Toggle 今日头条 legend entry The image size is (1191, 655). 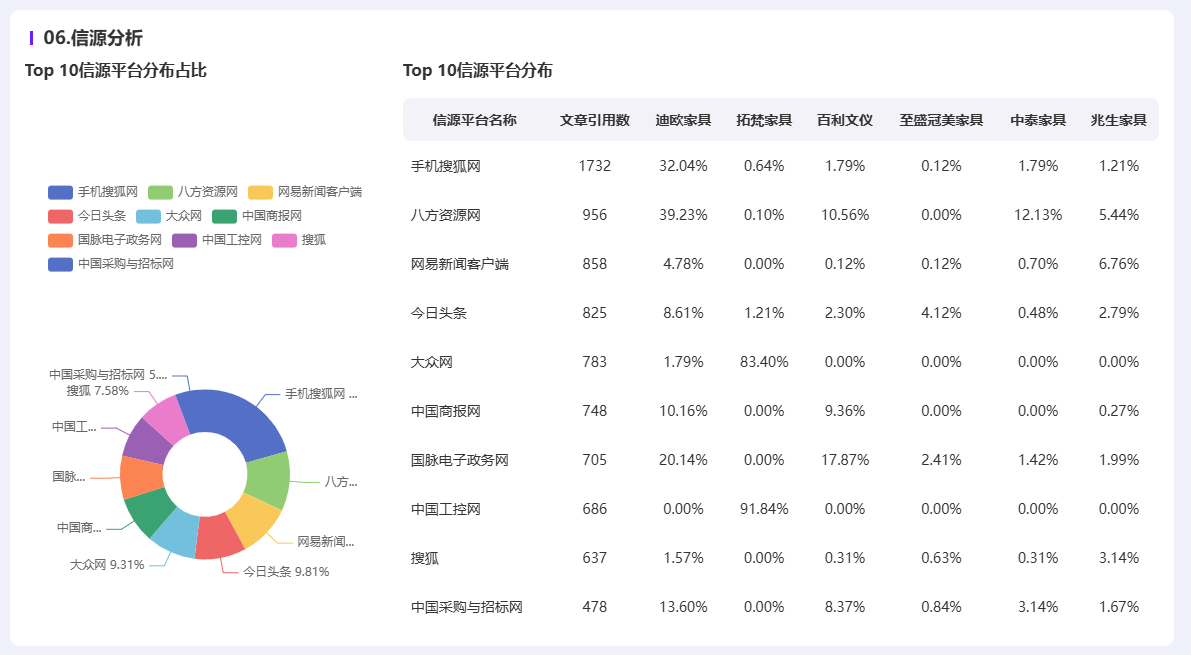tap(87, 216)
